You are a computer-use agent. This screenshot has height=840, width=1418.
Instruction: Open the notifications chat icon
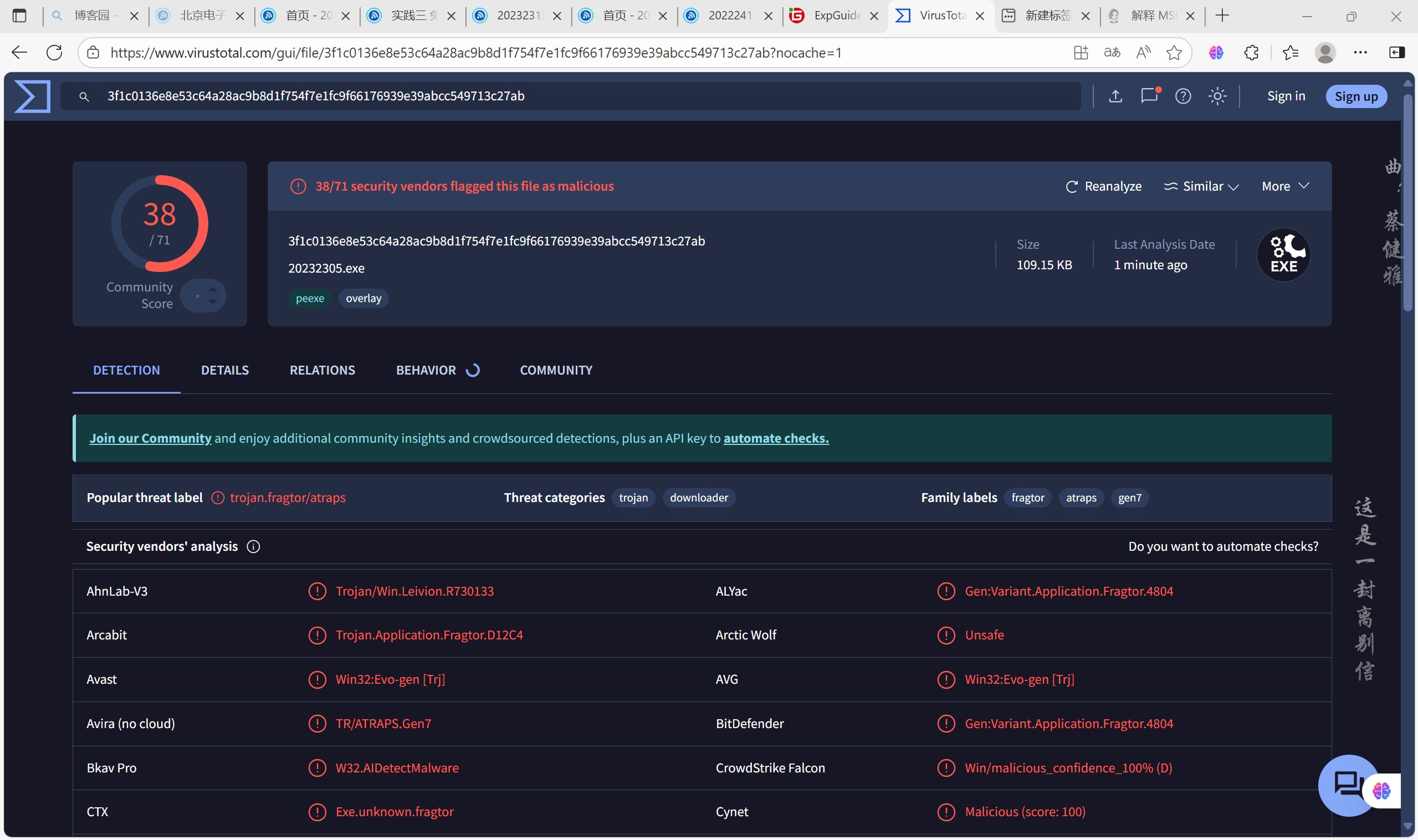coord(1149,96)
